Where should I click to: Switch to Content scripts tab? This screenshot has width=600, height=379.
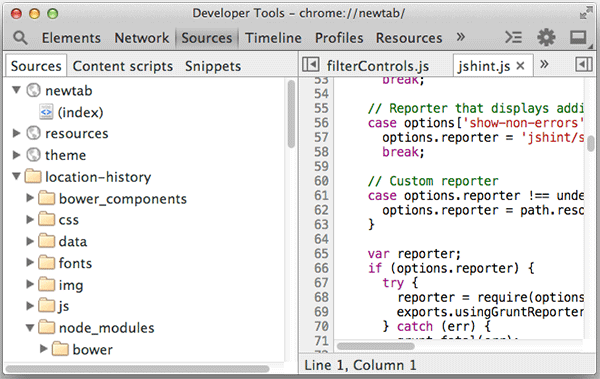tap(123, 66)
